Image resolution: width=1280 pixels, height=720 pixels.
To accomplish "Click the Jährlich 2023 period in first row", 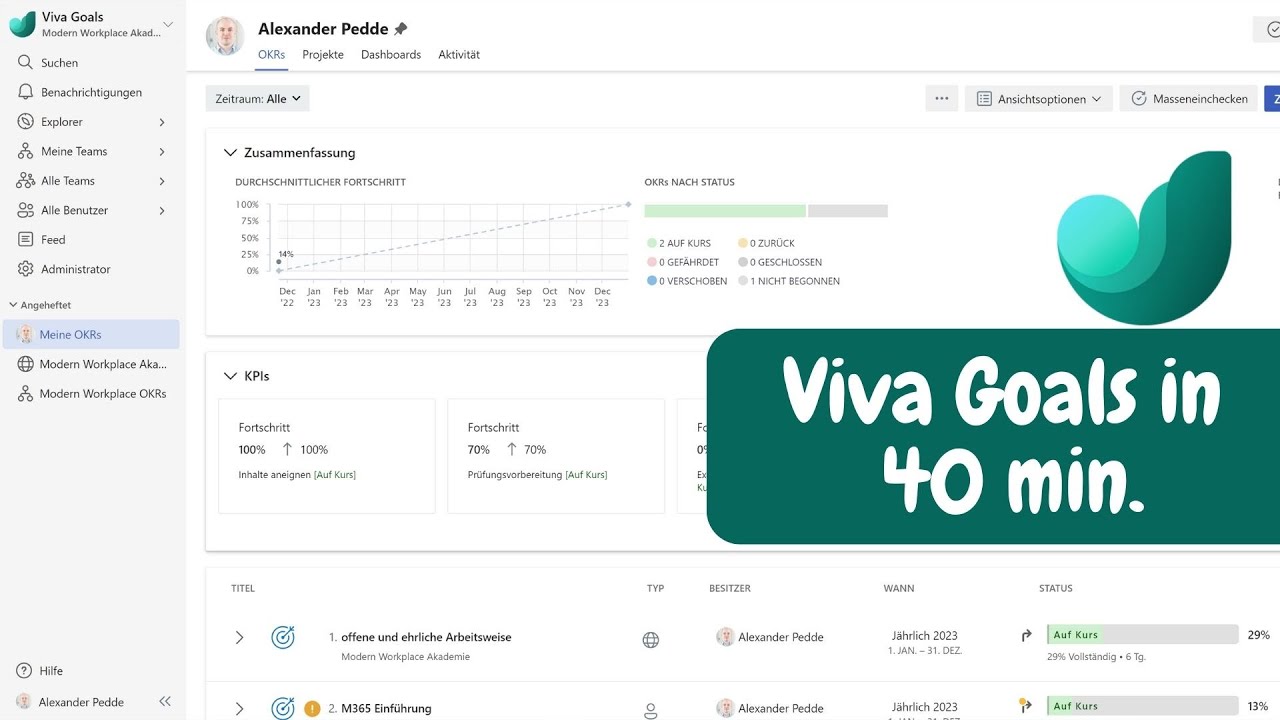I will [924, 635].
